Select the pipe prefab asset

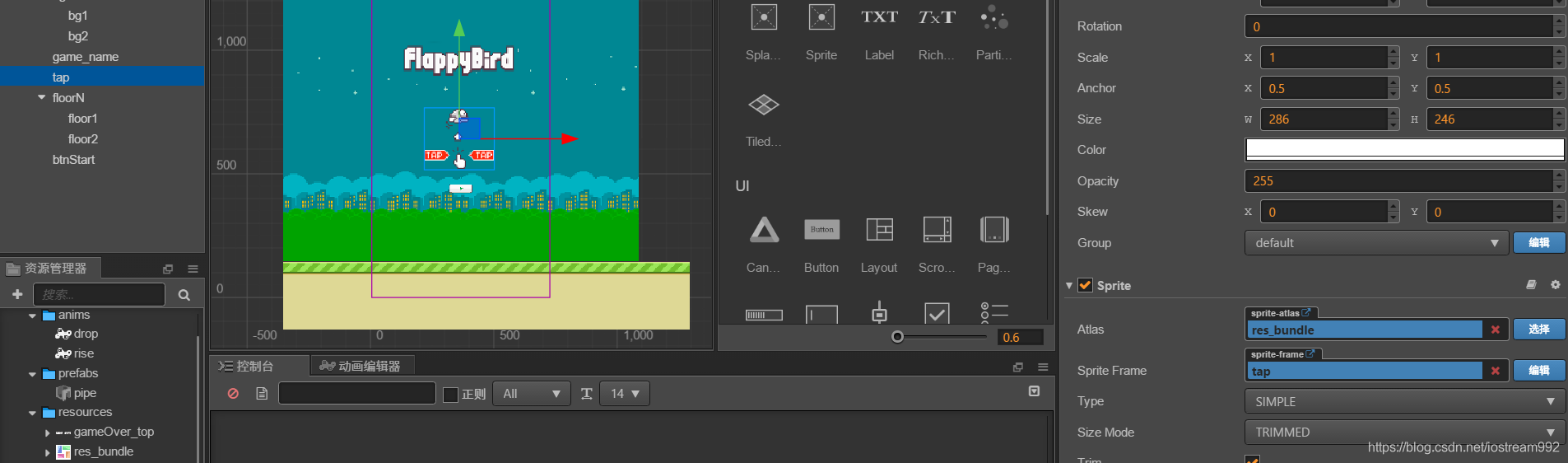pyautogui.click(x=85, y=393)
